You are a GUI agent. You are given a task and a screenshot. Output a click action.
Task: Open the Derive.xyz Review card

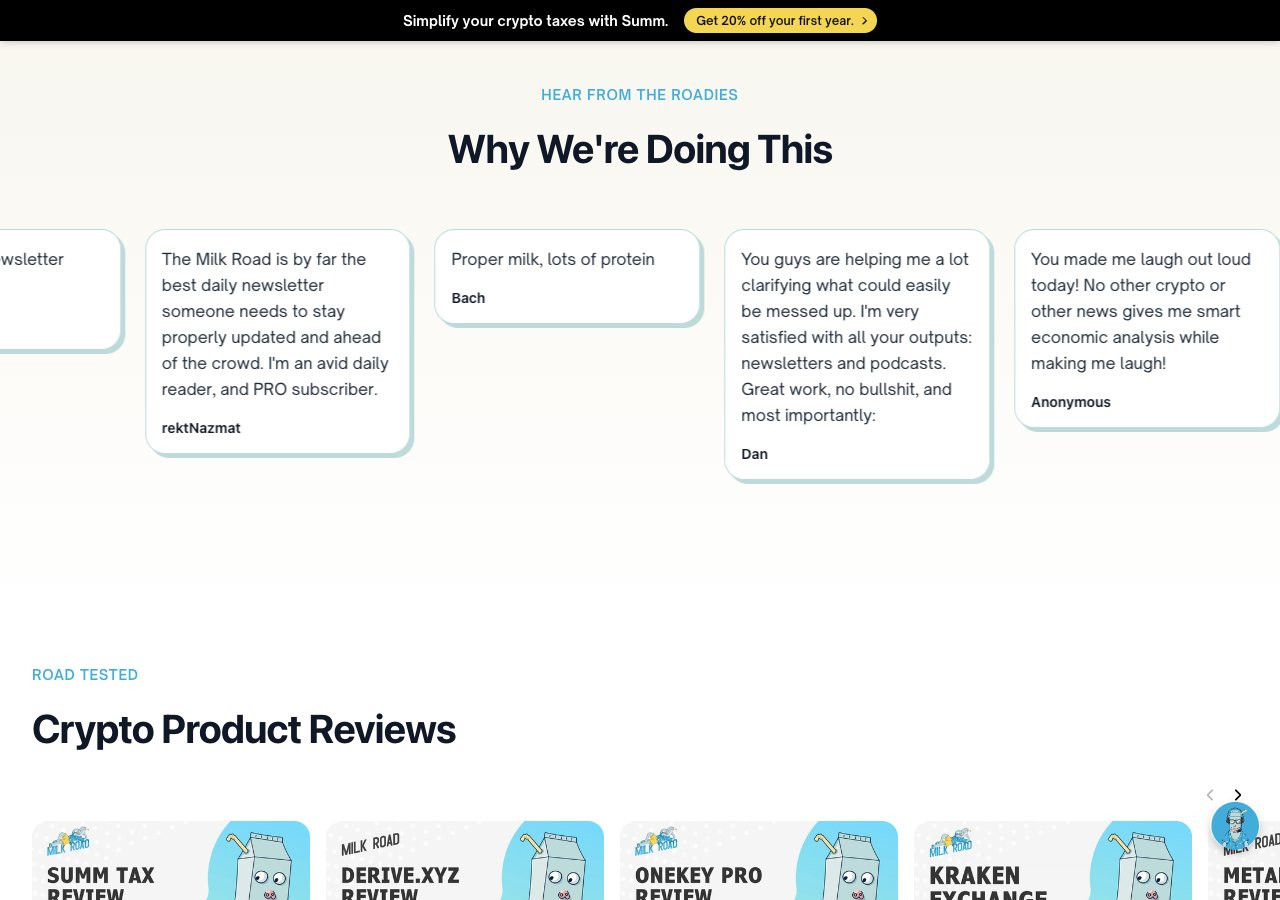point(465,861)
